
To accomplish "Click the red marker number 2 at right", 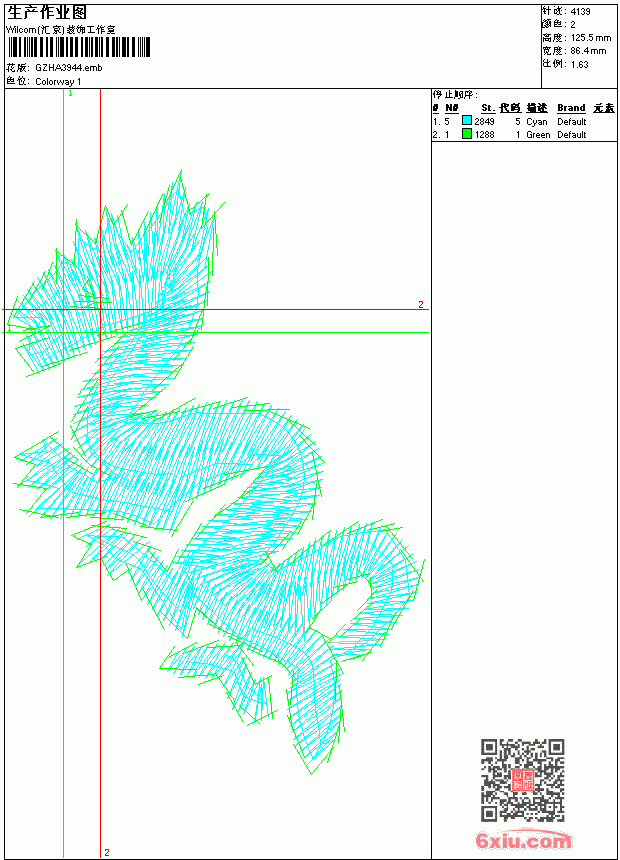I will 421,304.
